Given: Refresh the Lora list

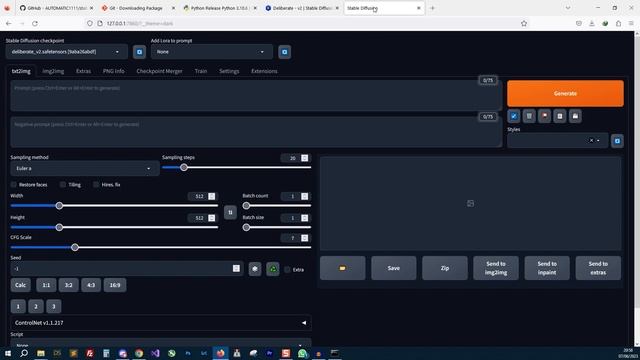Looking at the screenshot, I should tap(284, 52).
